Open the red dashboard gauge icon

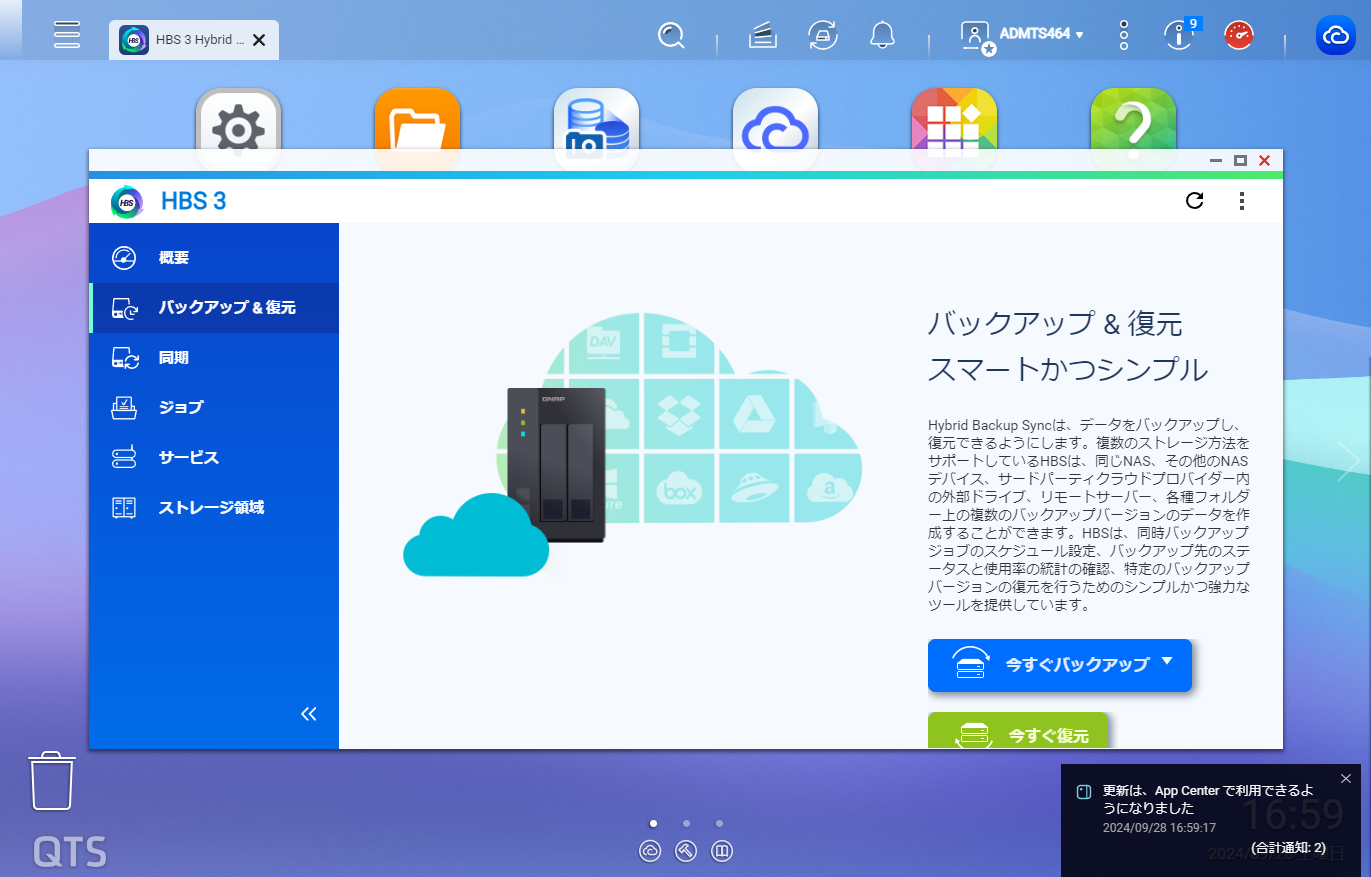point(1240,36)
